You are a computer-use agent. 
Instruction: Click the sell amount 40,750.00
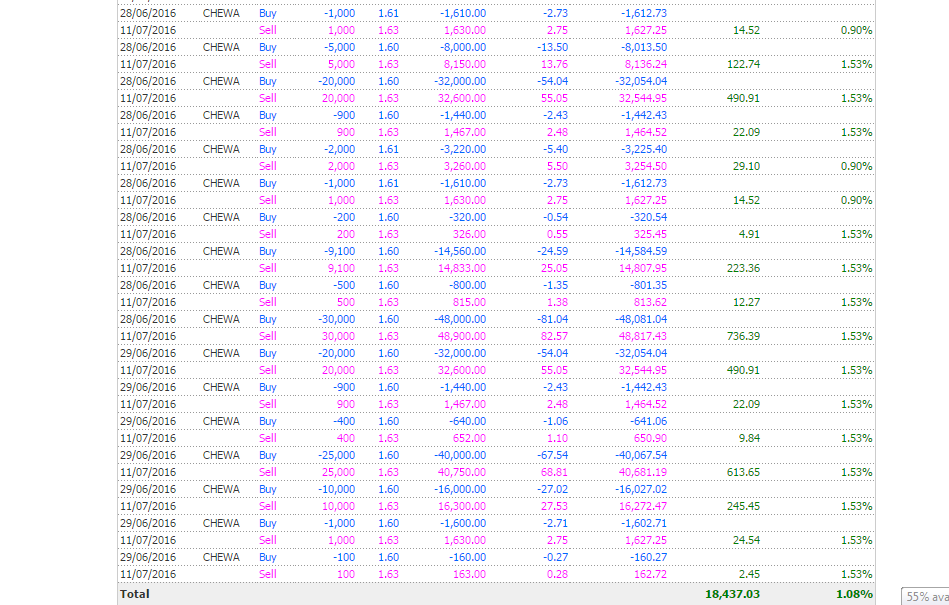coord(462,471)
